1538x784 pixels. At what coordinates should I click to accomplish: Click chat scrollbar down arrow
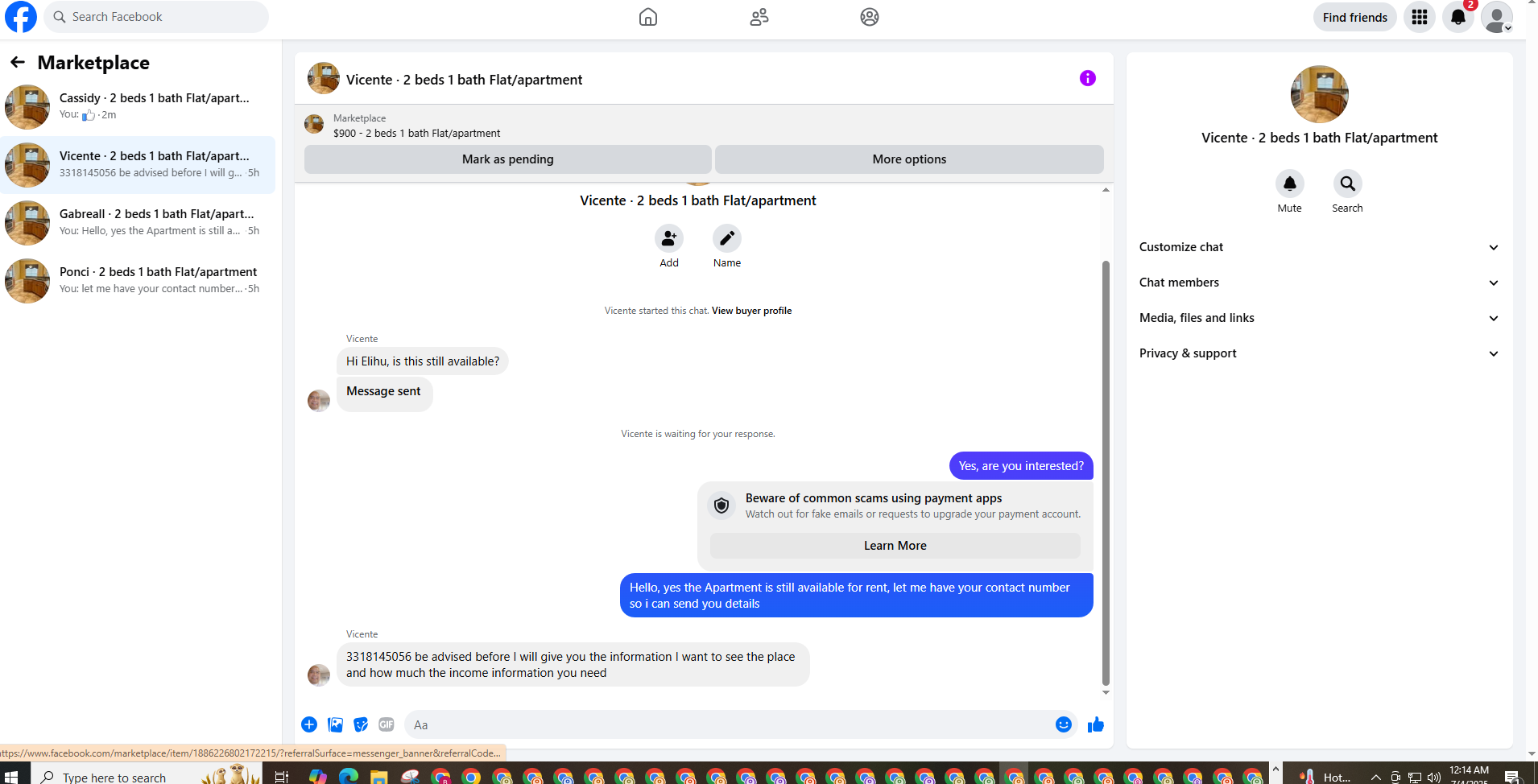coord(1106,692)
